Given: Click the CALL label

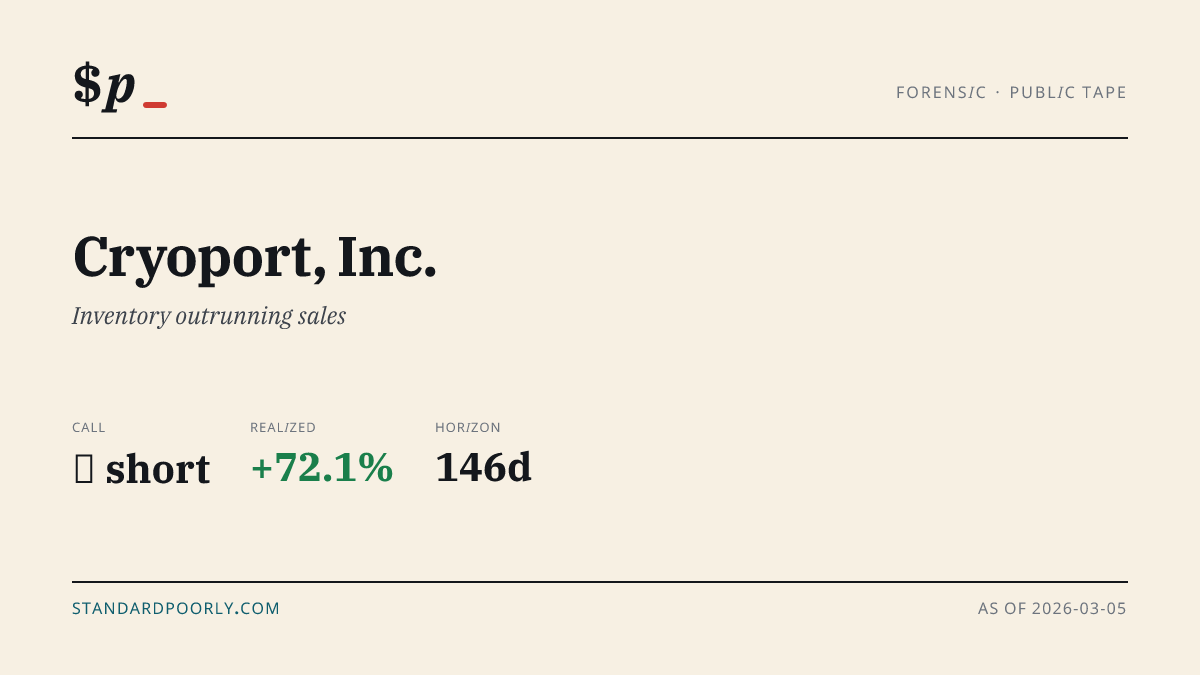Looking at the screenshot, I should (x=89, y=427).
